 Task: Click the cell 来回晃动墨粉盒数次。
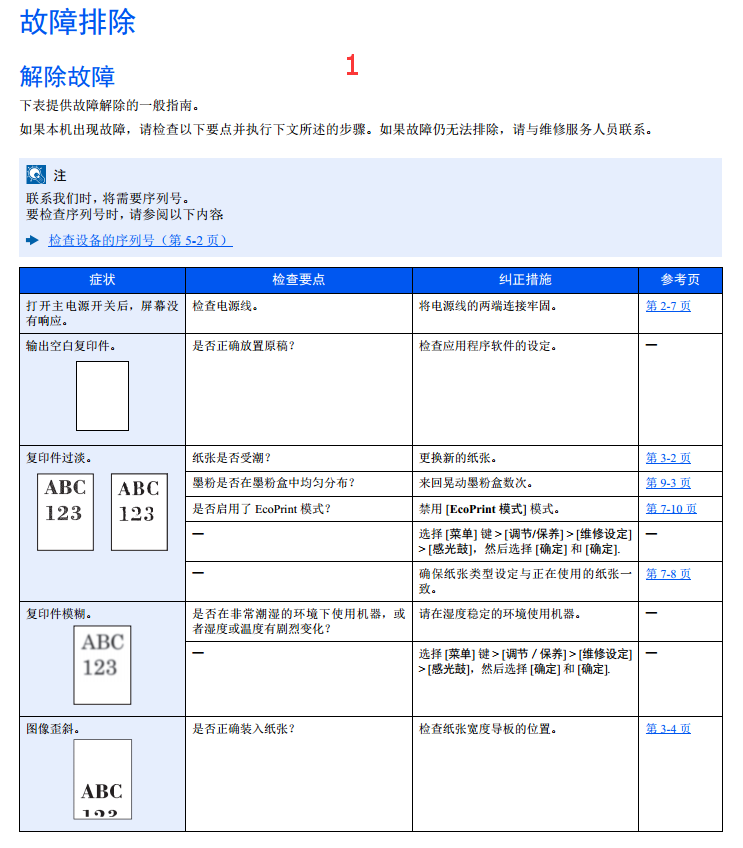pos(525,484)
